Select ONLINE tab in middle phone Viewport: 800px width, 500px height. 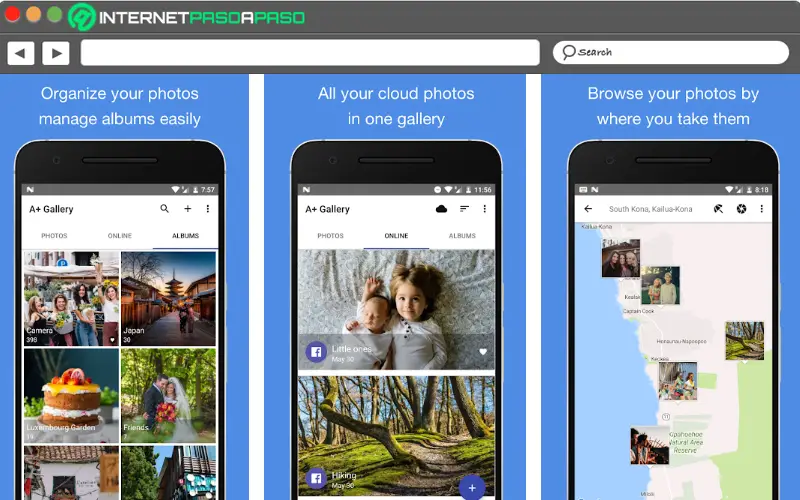tap(396, 236)
